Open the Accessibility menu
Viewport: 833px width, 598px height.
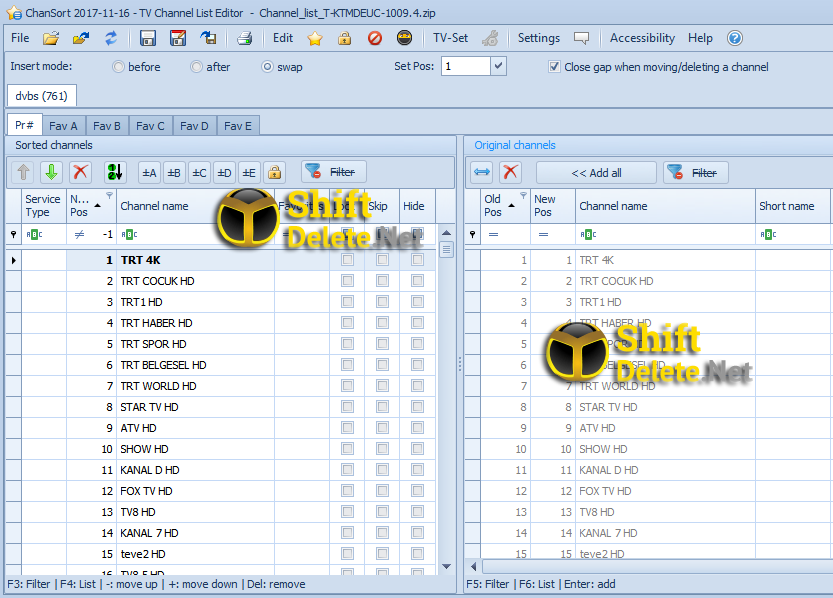[x=642, y=38]
